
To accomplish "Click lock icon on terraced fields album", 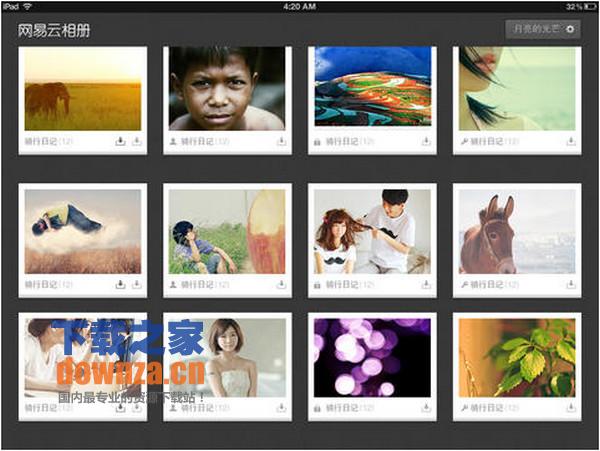I will click(x=317, y=142).
